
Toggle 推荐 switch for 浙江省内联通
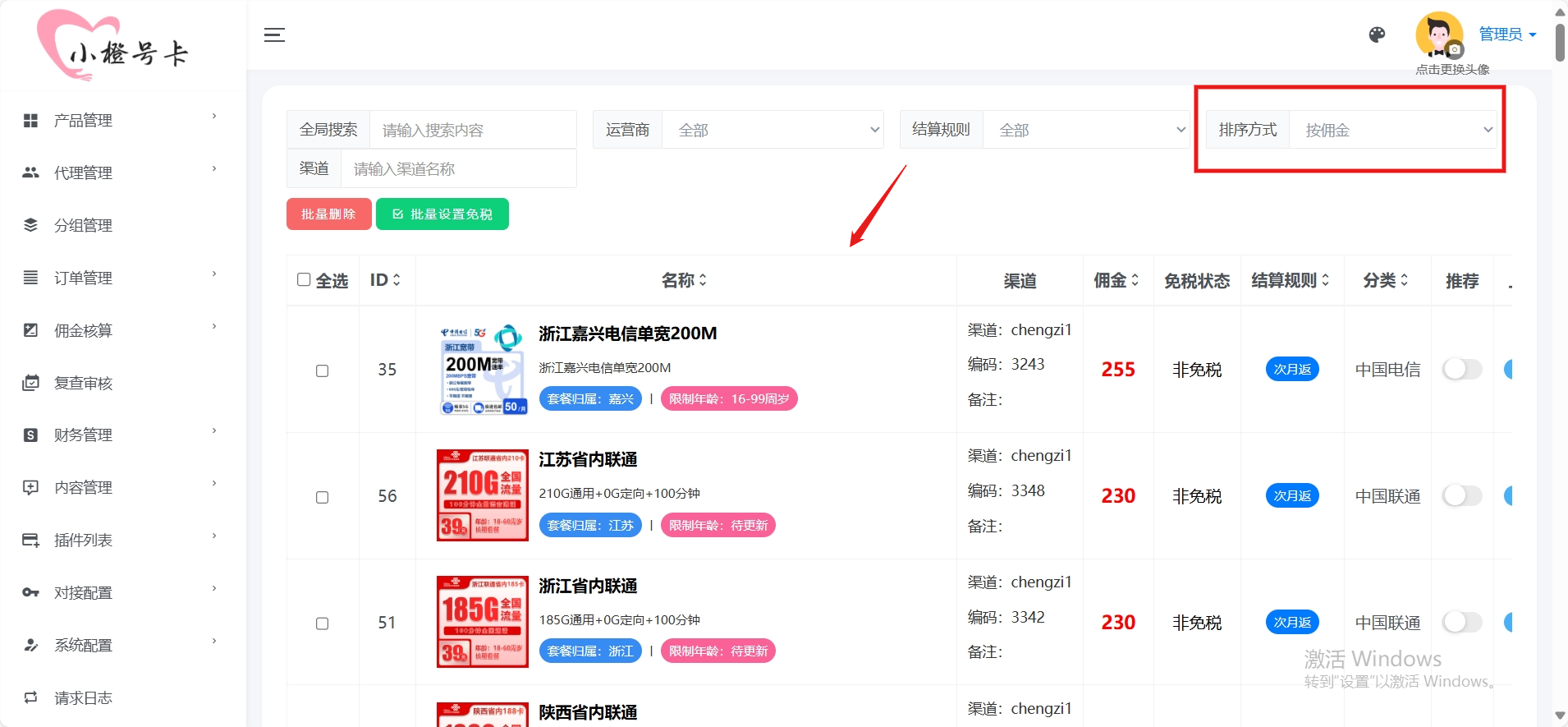tap(1462, 622)
